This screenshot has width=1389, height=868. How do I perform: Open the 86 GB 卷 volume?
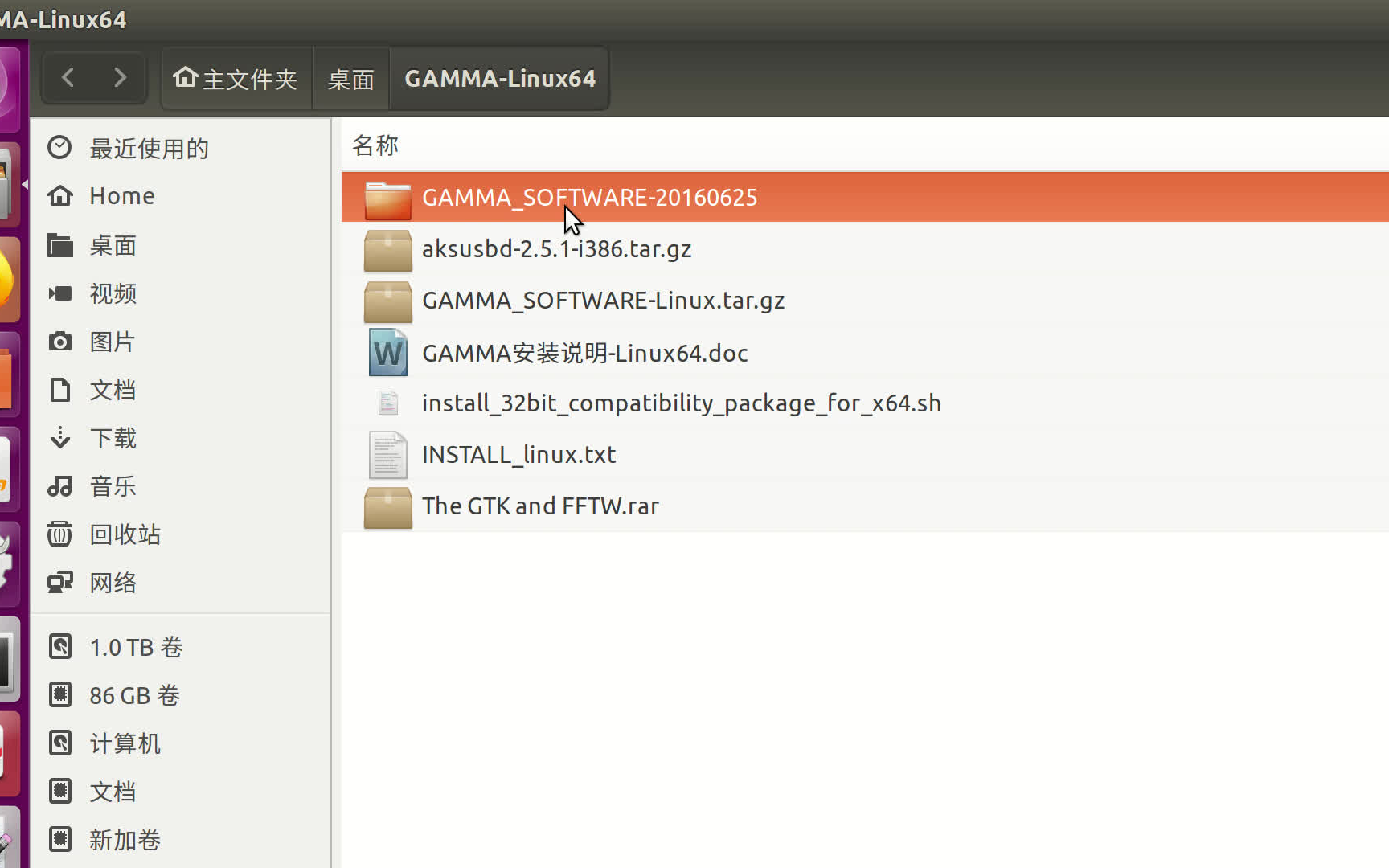click(x=134, y=695)
